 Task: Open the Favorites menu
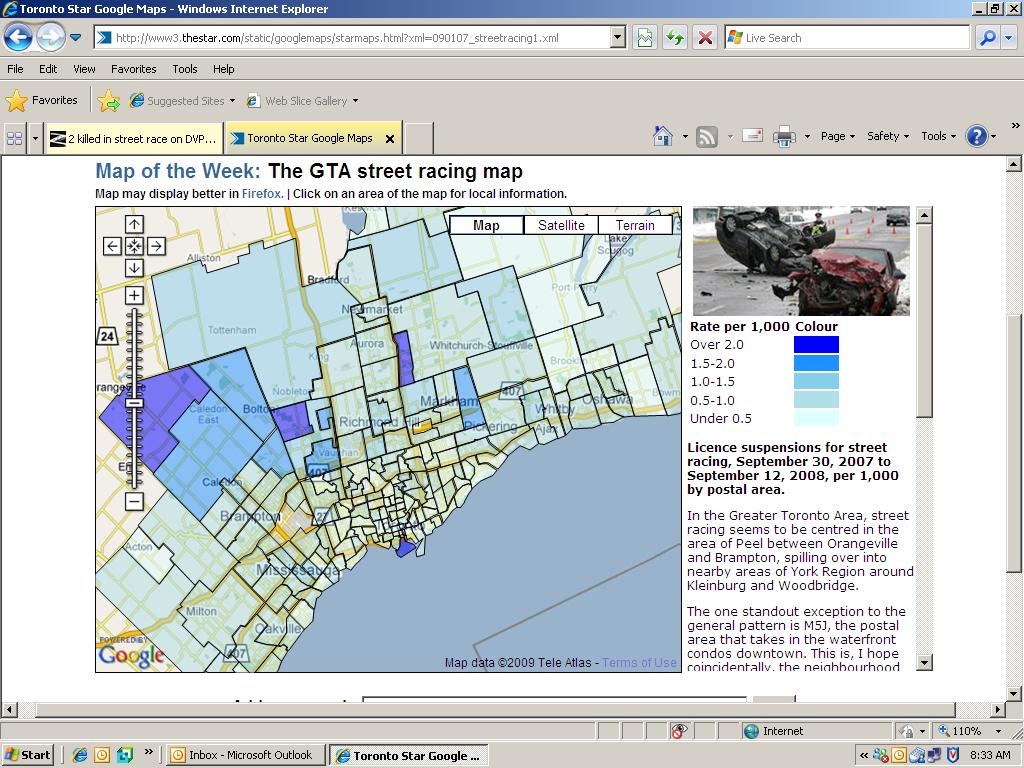click(x=133, y=69)
